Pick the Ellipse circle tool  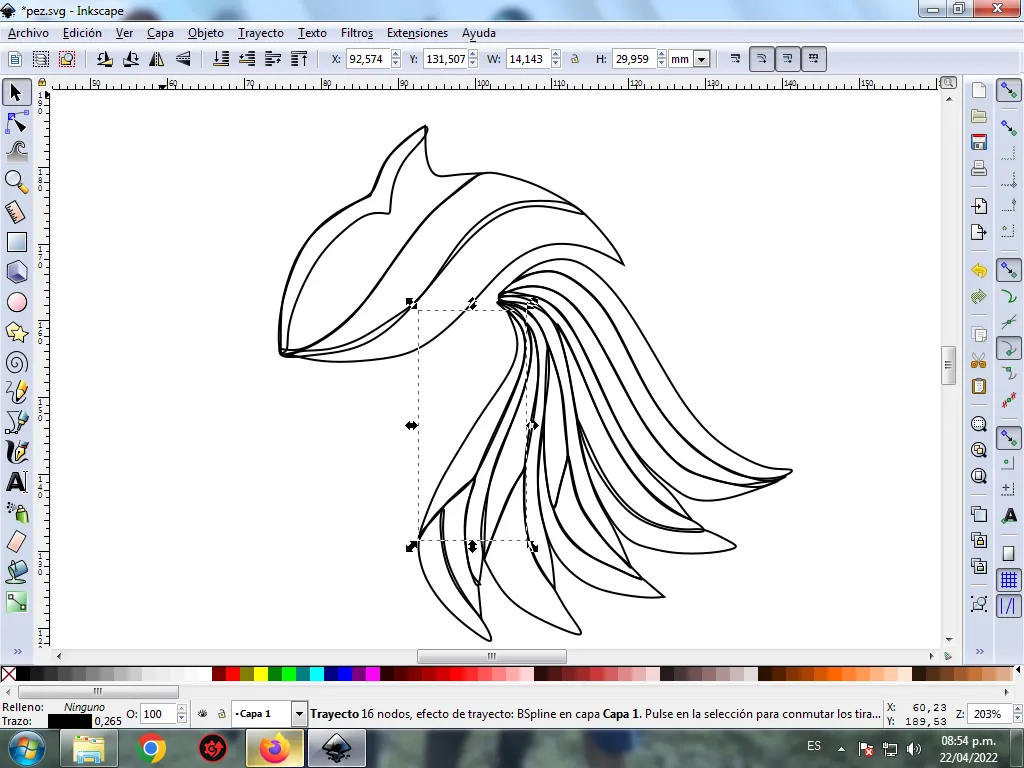pyautogui.click(x=16, y=302)
